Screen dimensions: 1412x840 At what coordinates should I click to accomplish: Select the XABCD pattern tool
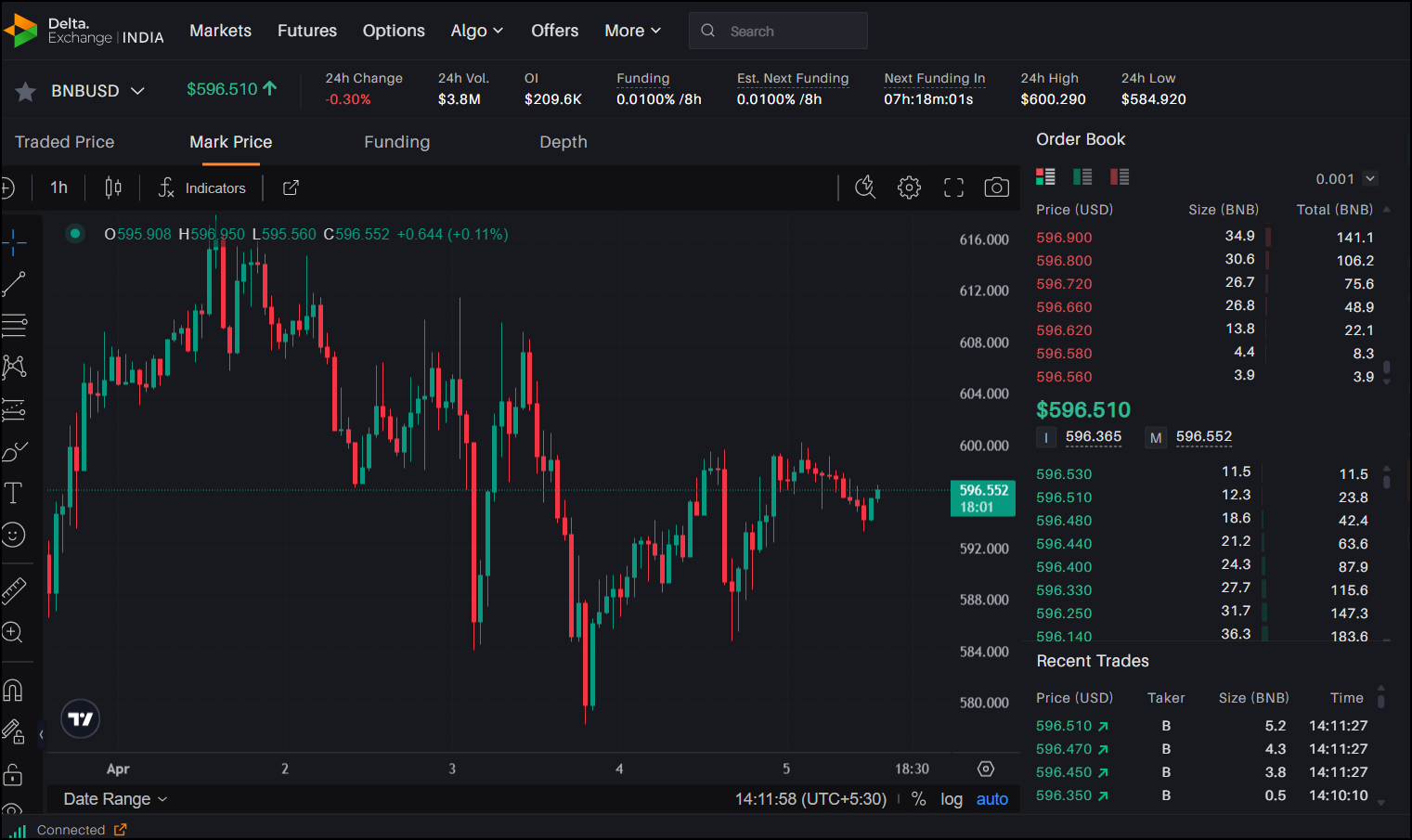(13, 367)
